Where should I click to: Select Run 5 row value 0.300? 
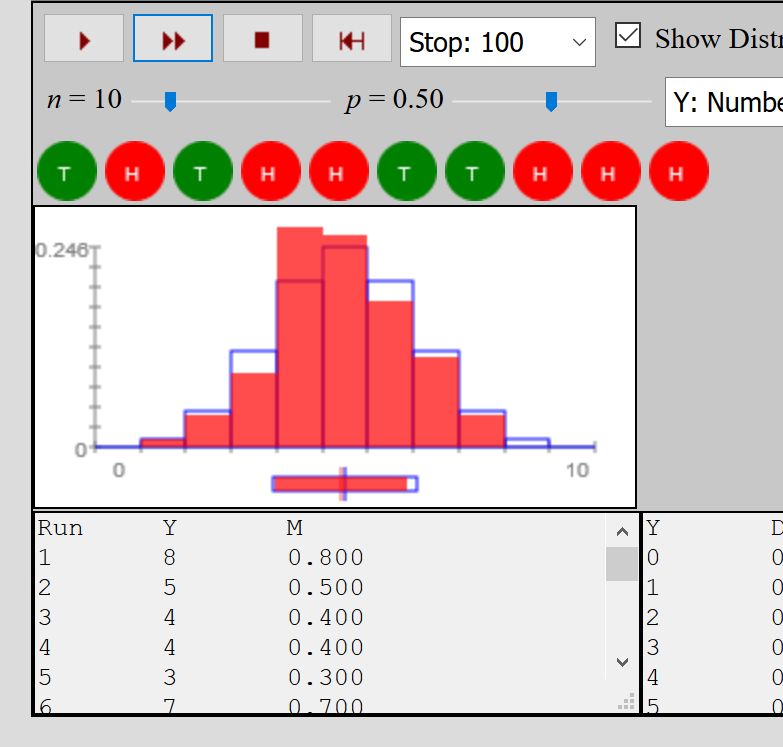tap(326, 677)
